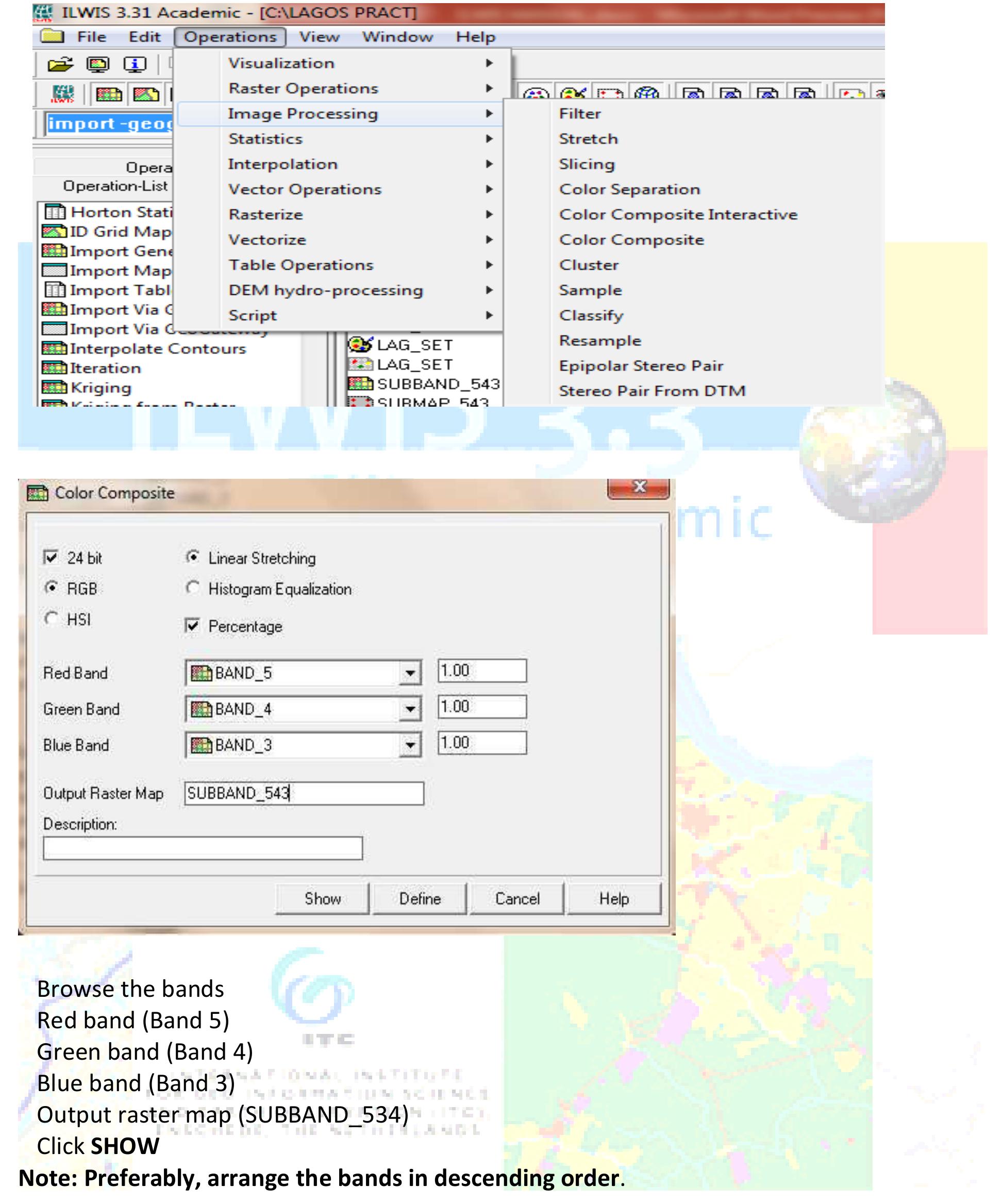Choose Histogram Equalization option
Image resolution: width=1002 pixels, height=1204 pixels.
point(193,588)
